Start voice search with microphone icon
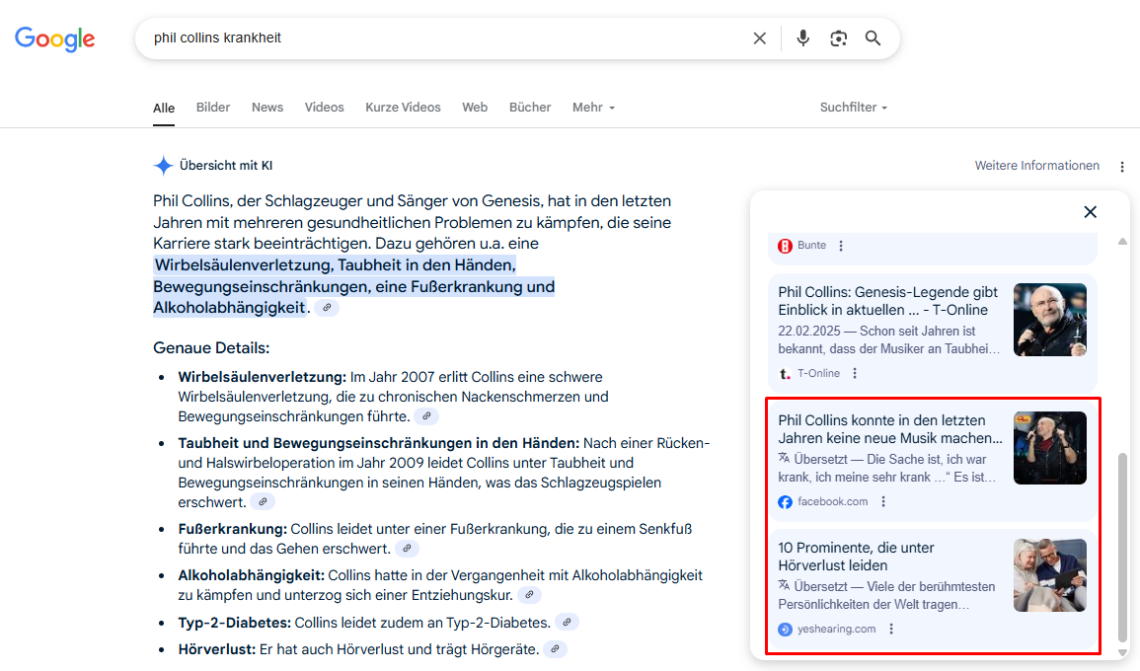Screen dimensions: 1140x671 tap(803, 38)
